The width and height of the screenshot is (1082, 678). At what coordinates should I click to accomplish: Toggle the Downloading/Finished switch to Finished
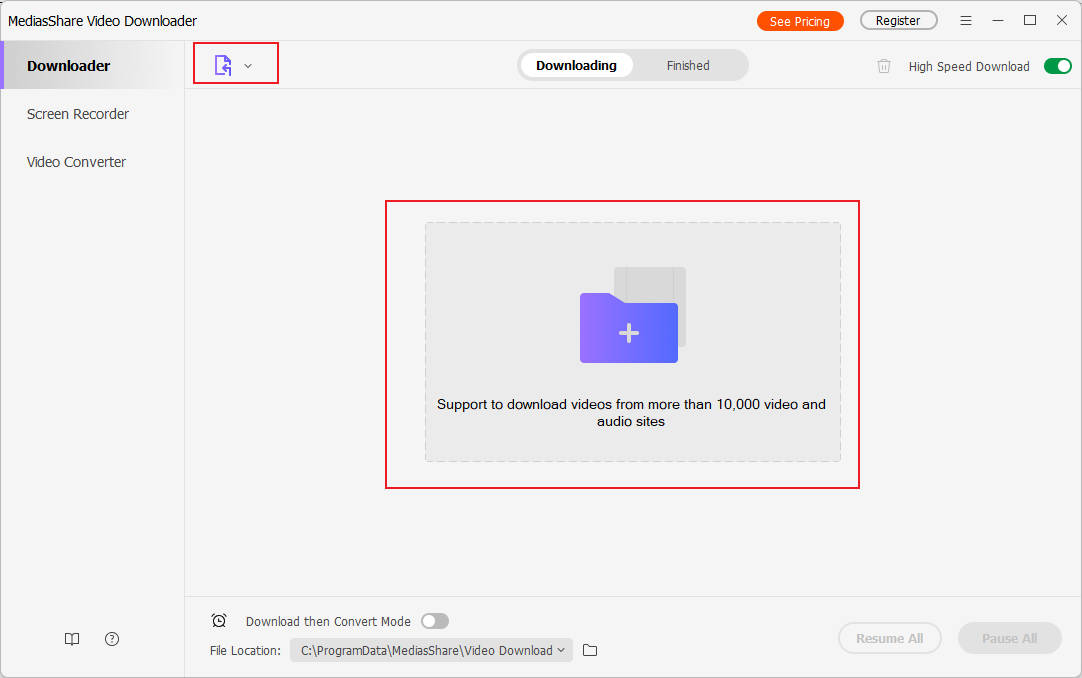(x=688, y=65)
